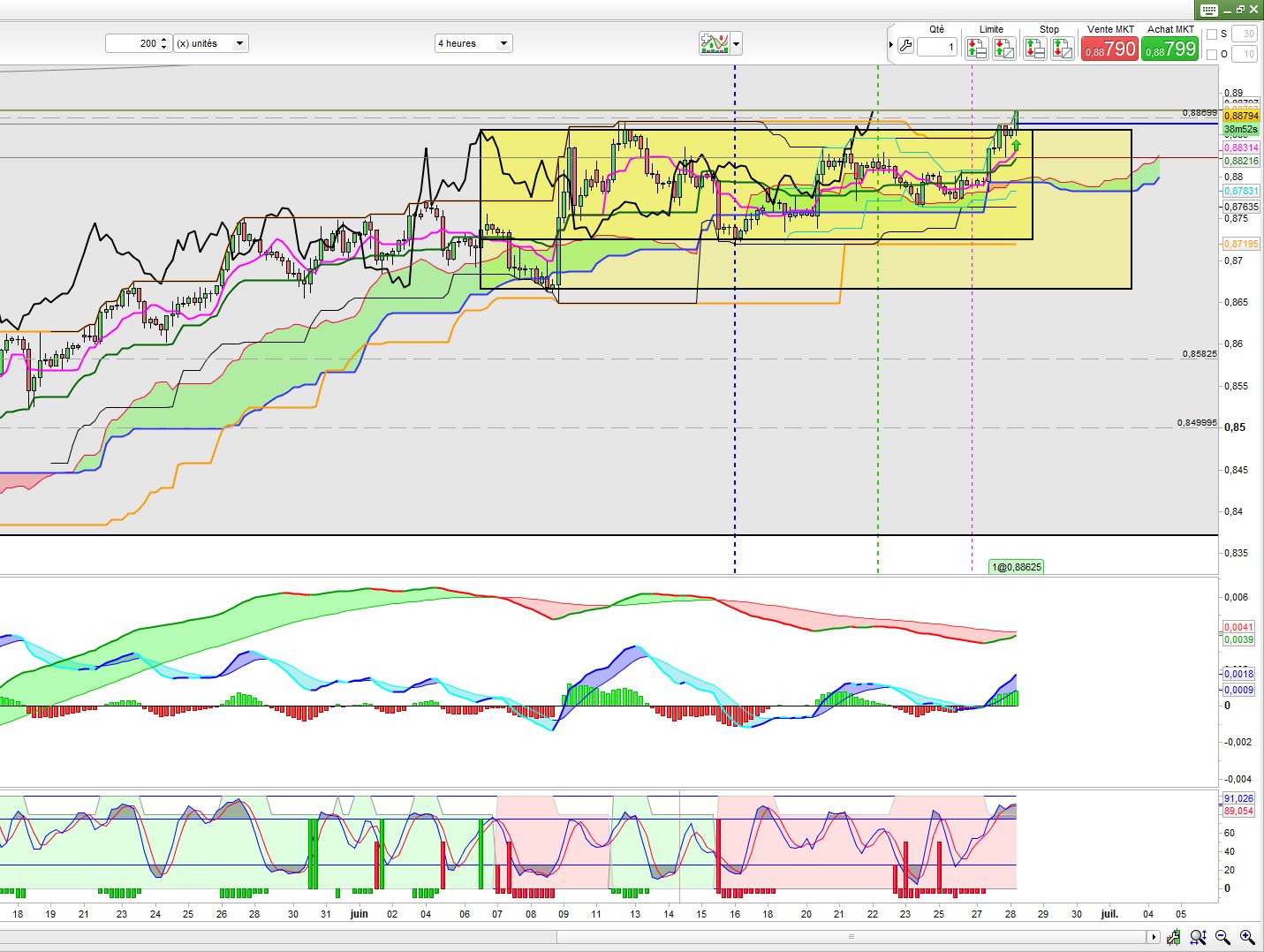The image size is (1264, 952).
Task: Open the (x) unités dropdown
Action: [x=210, y=43]
